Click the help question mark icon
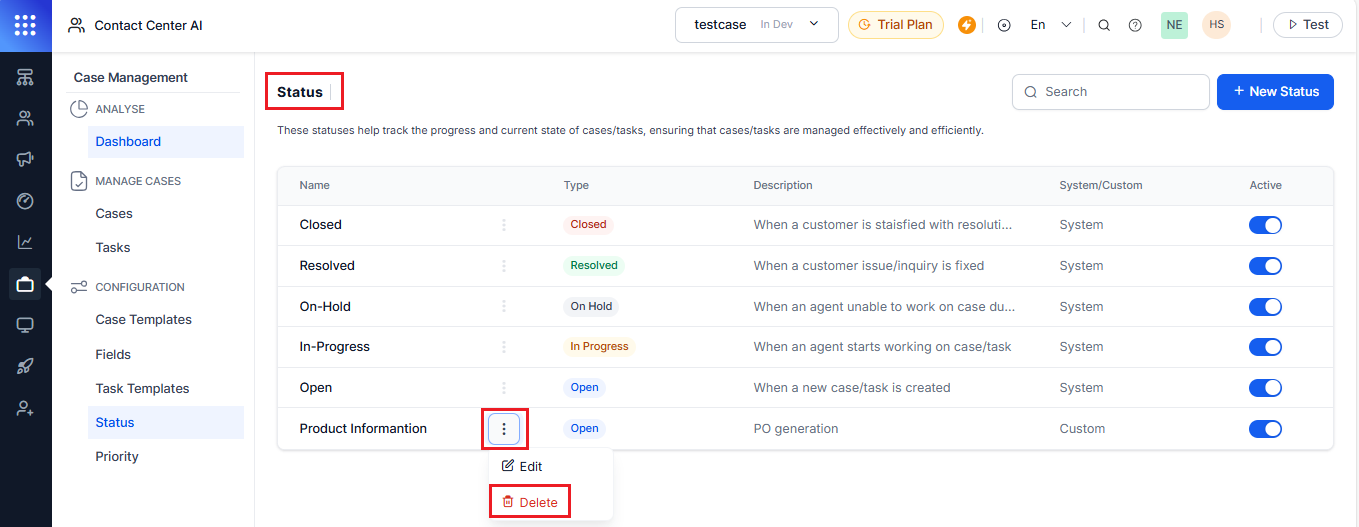The height and width of the screenshot is (527, 1359). (1135, 25)
